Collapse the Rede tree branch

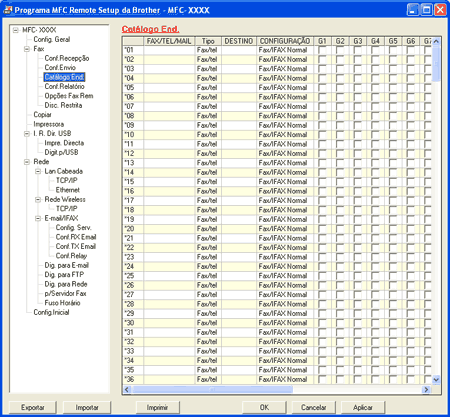[x=27, y=162]
